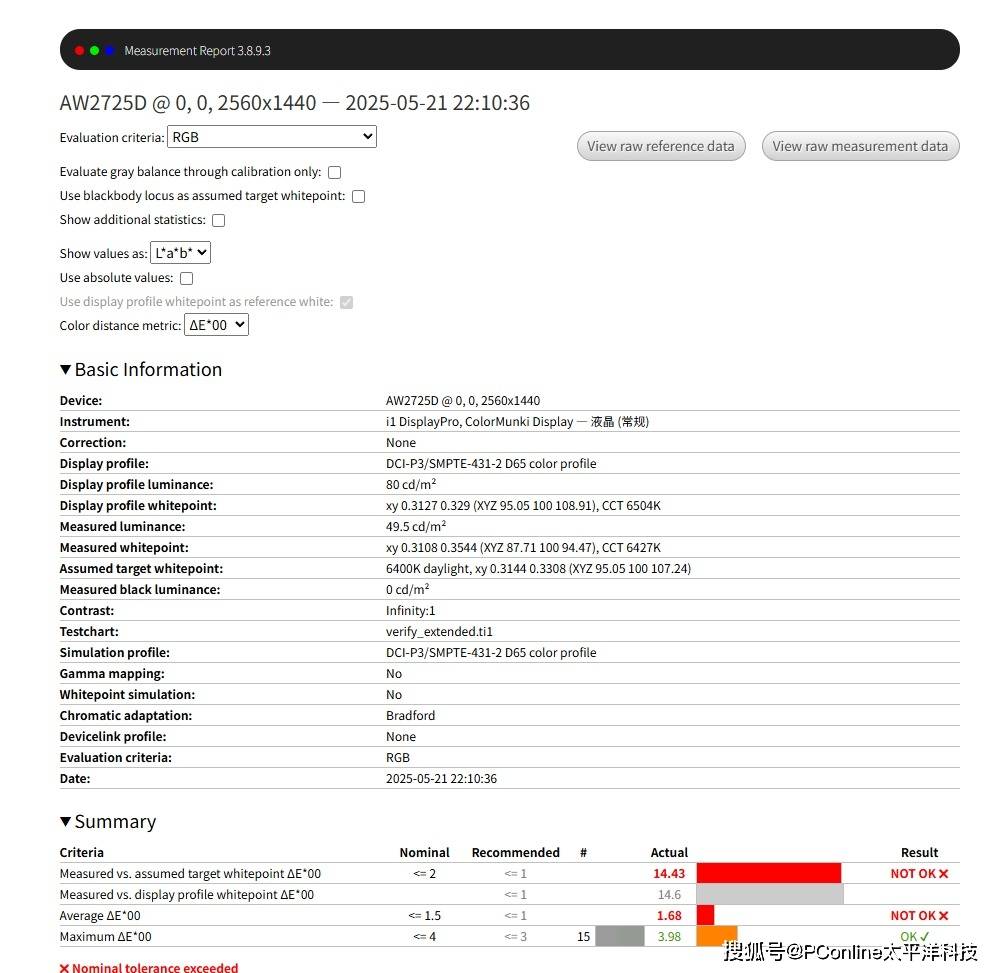
Task: Click the red bar for target whitepoint ΔE
Action: 768,874
